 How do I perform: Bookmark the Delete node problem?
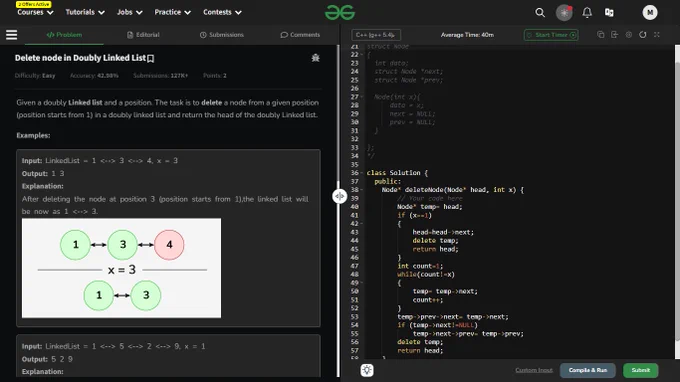[150, 58]
